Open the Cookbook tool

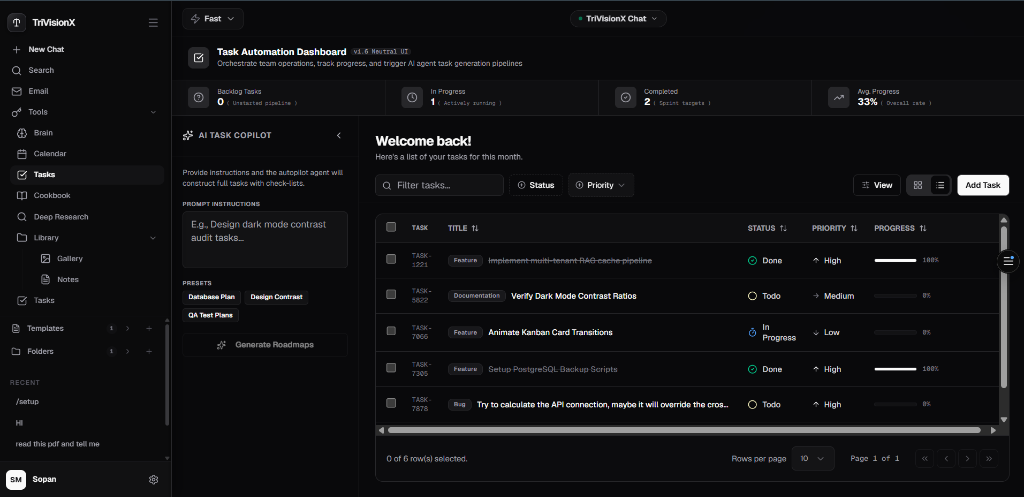click(x=52, y=196)
